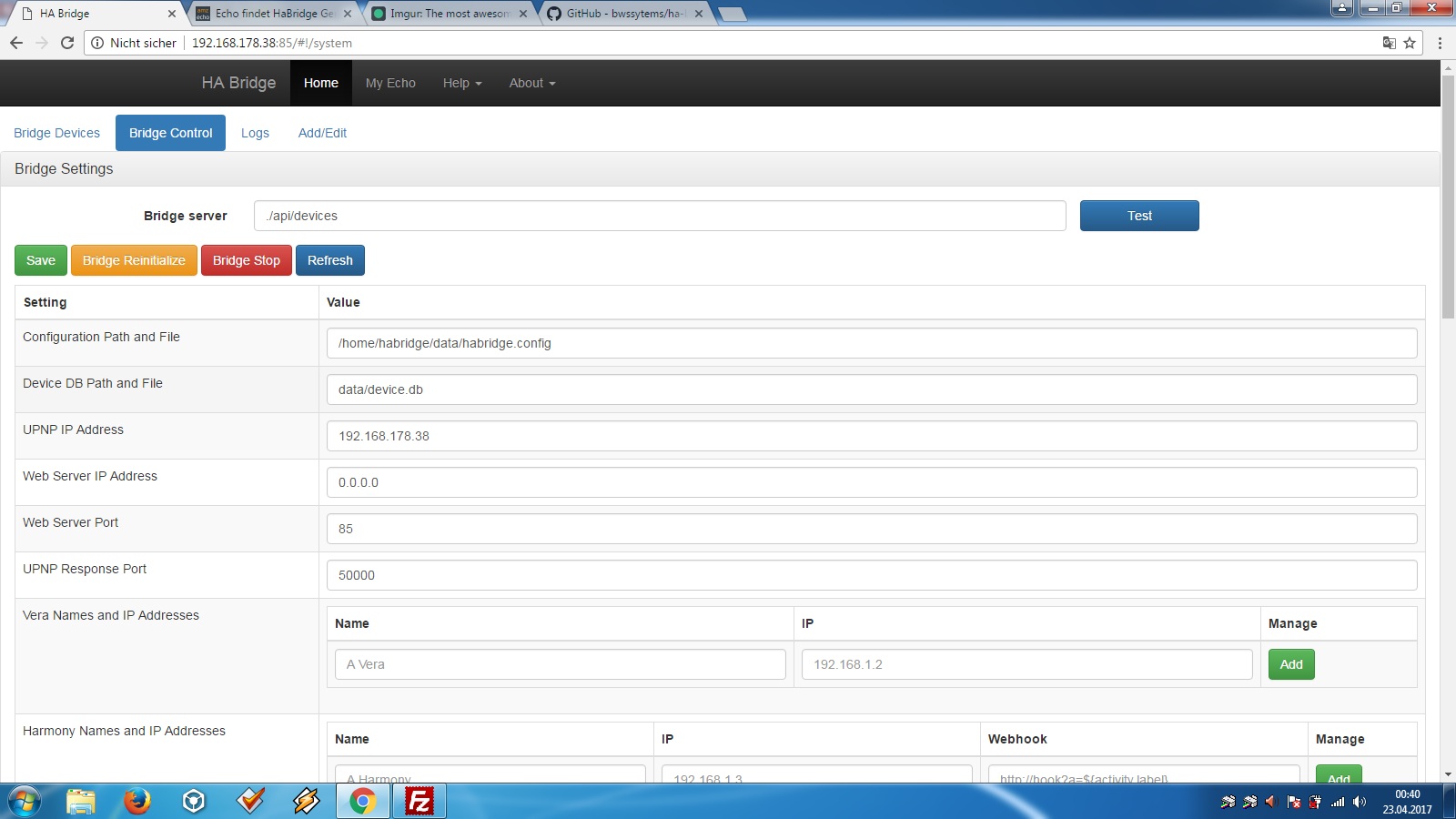Switch to the GitHub browser tab
This screenshot has height=819, width=1456.
click(x=624, y=14)
